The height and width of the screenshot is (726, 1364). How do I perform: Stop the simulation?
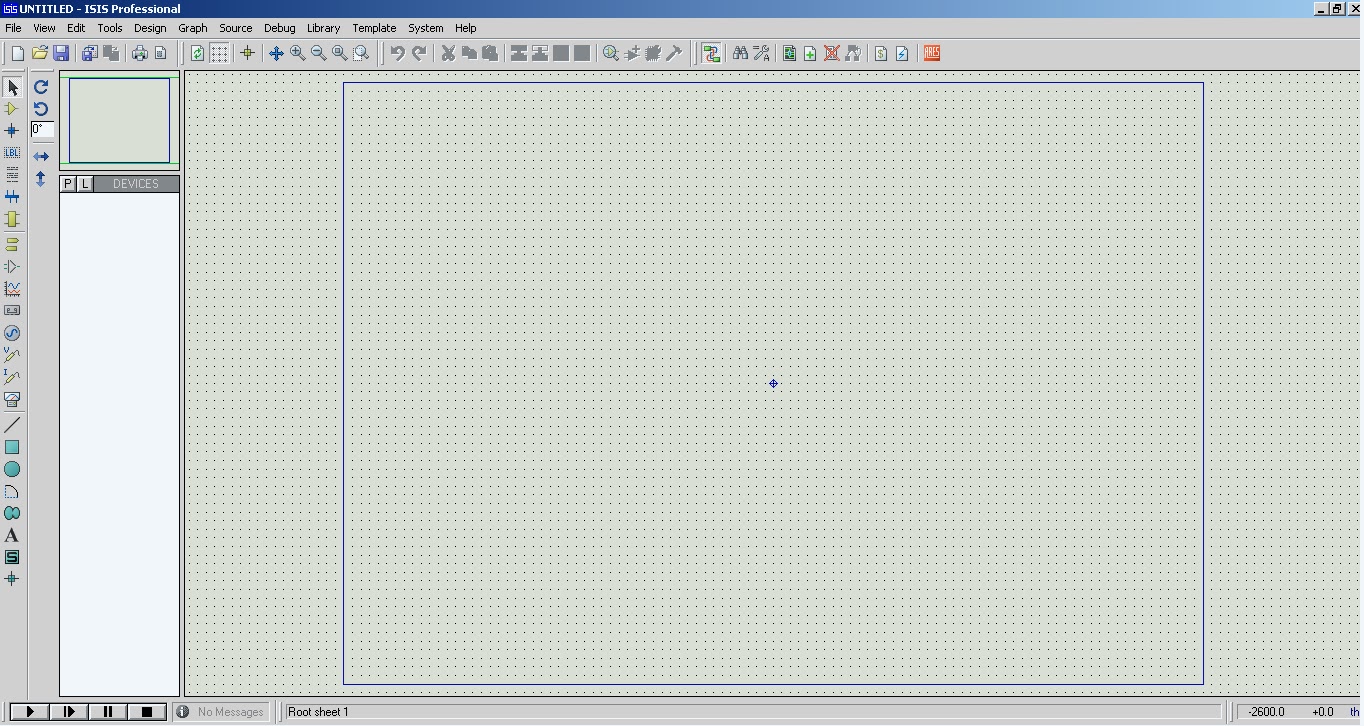147,712
